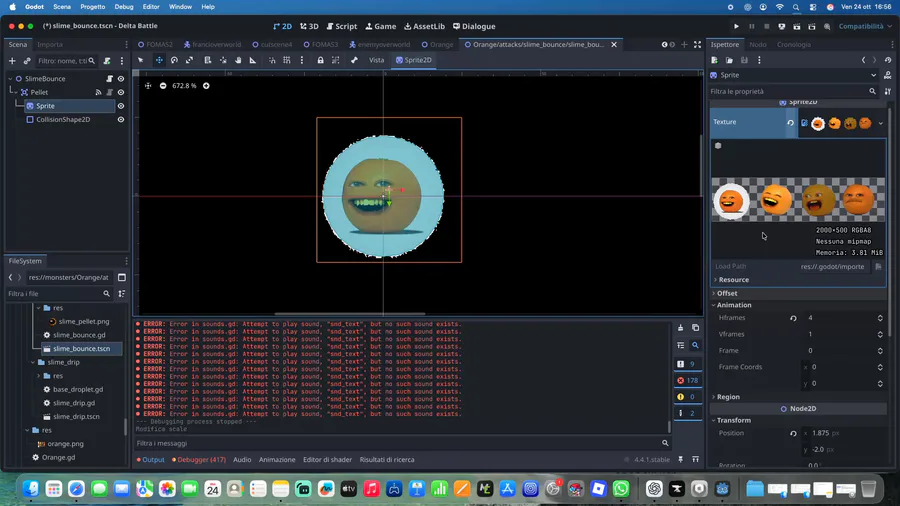Expand the Region section
The height and width of the screenshot is (506, 900).
pos(798,397)
